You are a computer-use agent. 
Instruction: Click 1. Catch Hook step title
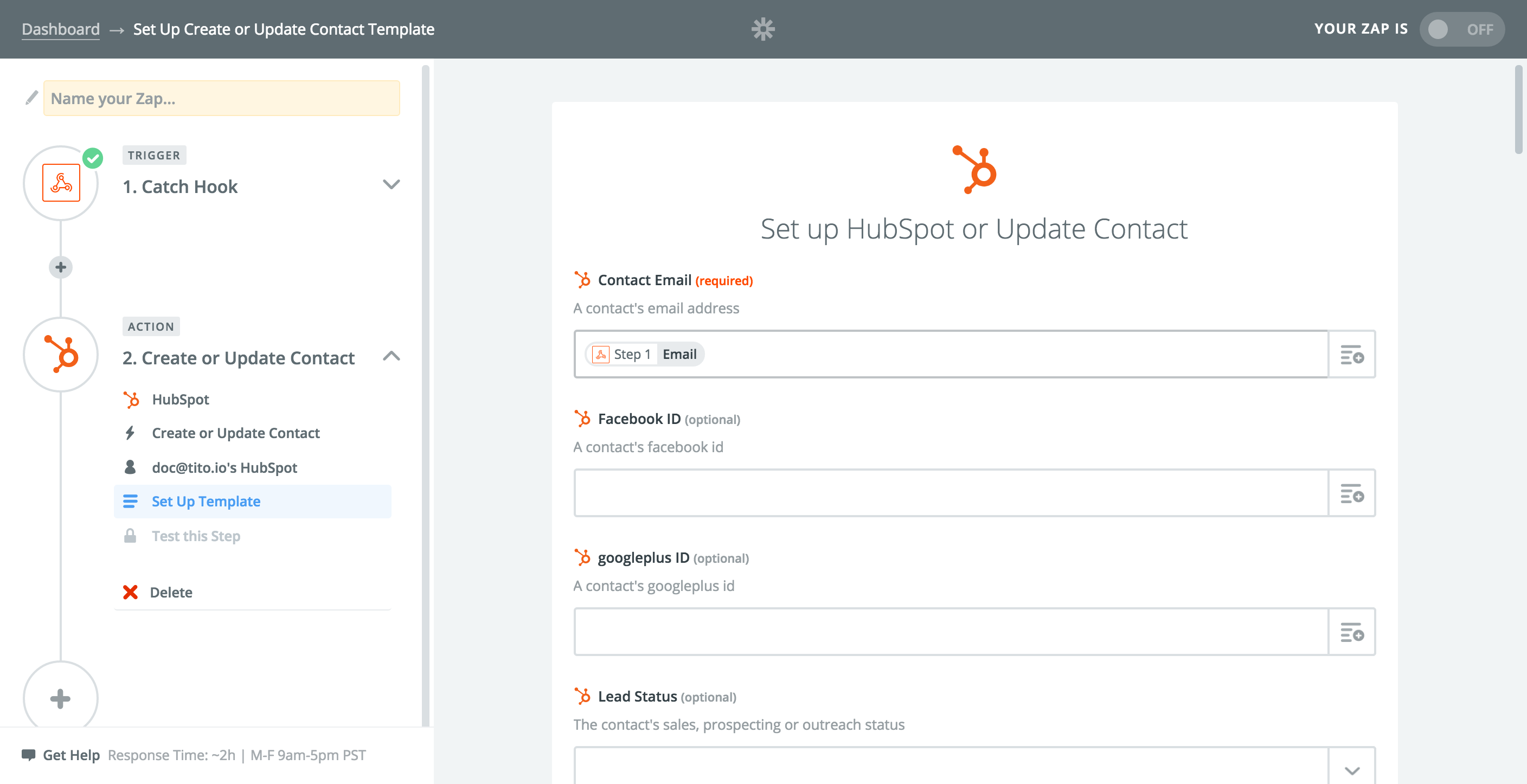(x=179, y=187)
